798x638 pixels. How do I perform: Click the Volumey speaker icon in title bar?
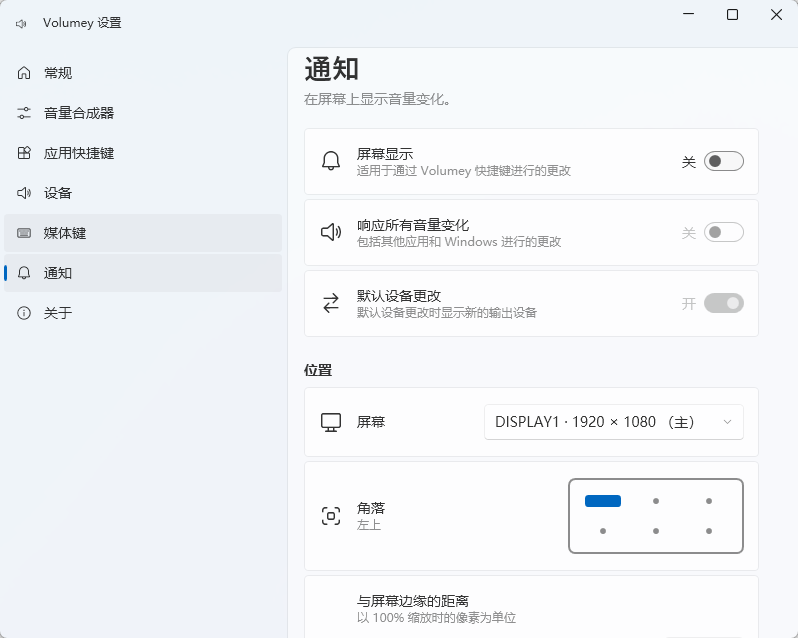21,23
